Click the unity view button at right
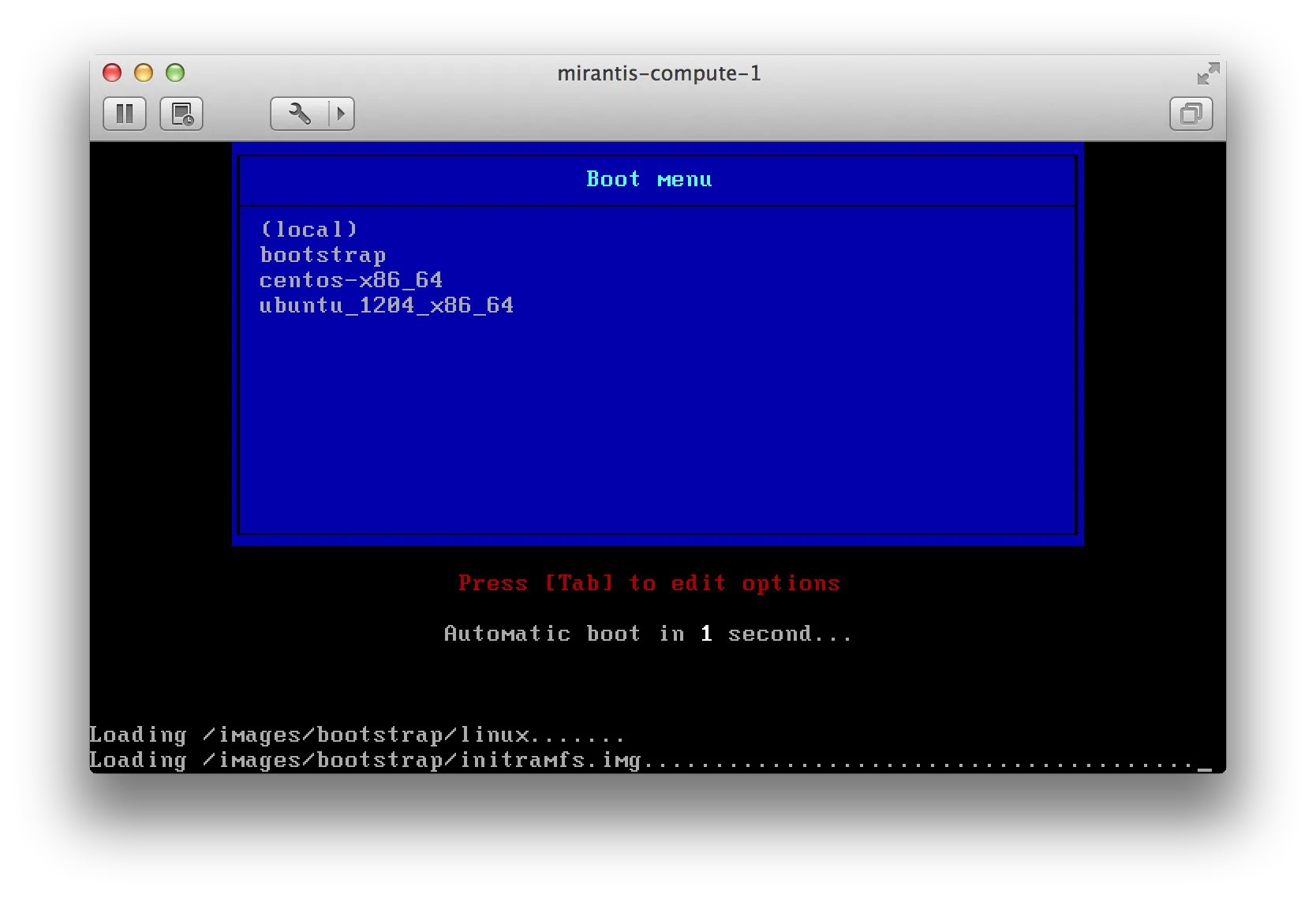The height and width of the screenshot is (898, 1316). pos(1191,114)
